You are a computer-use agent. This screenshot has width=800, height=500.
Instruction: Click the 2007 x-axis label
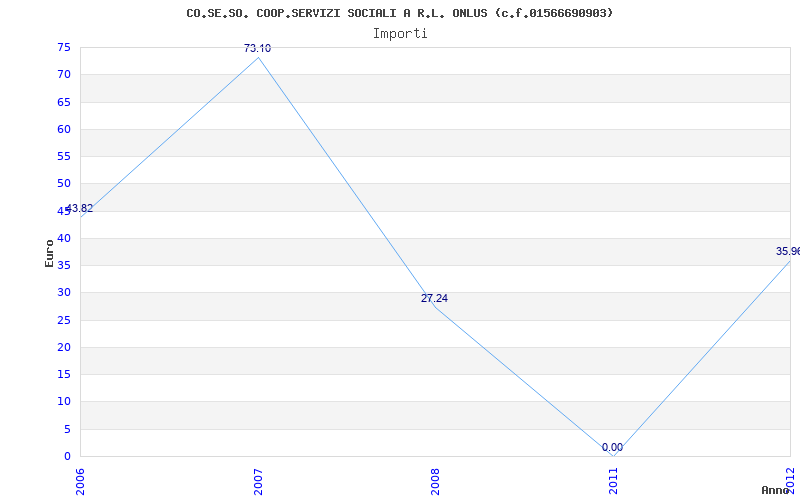[x=258, y=481]
